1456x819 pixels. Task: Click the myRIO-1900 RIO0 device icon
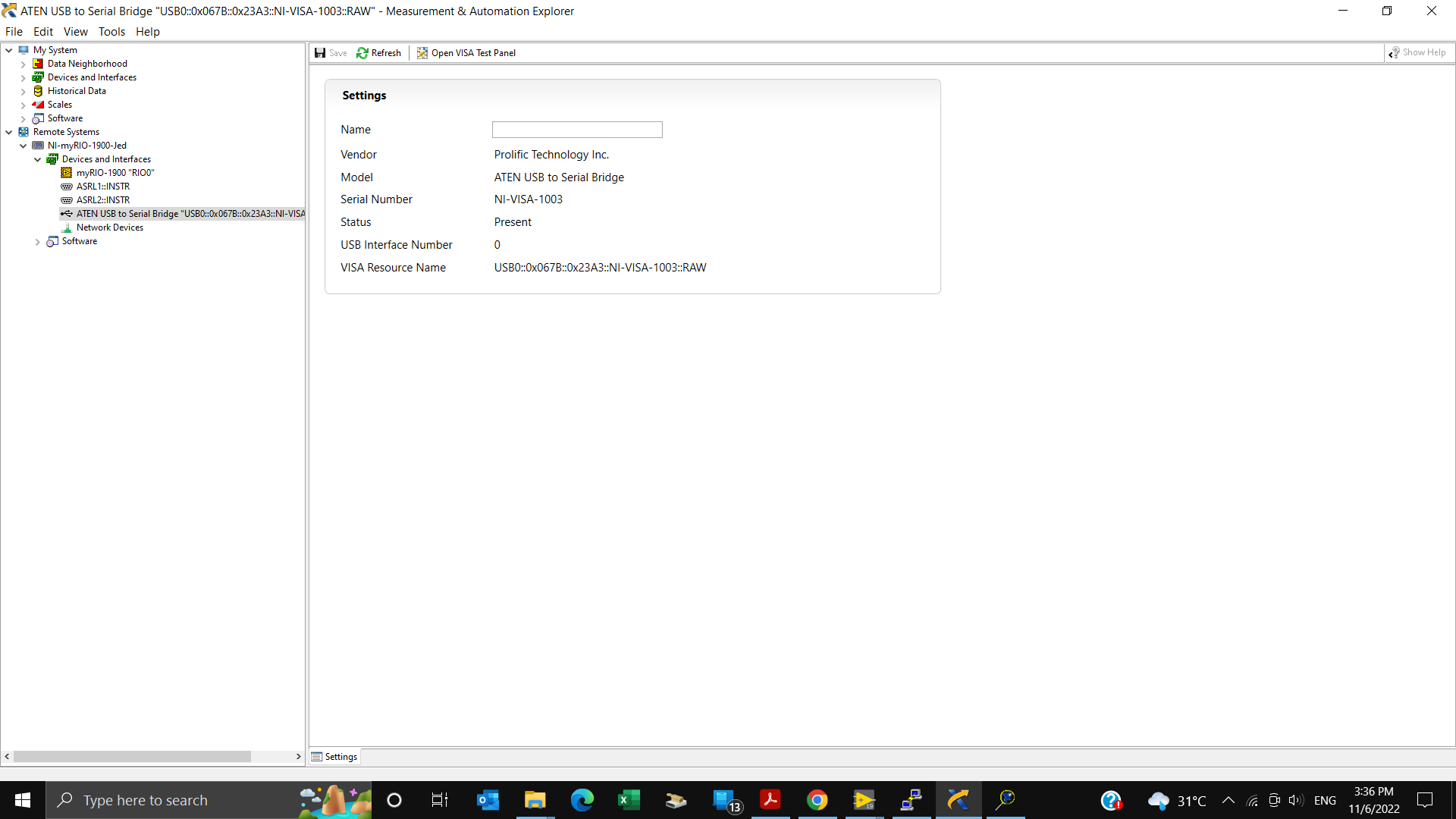67,172
